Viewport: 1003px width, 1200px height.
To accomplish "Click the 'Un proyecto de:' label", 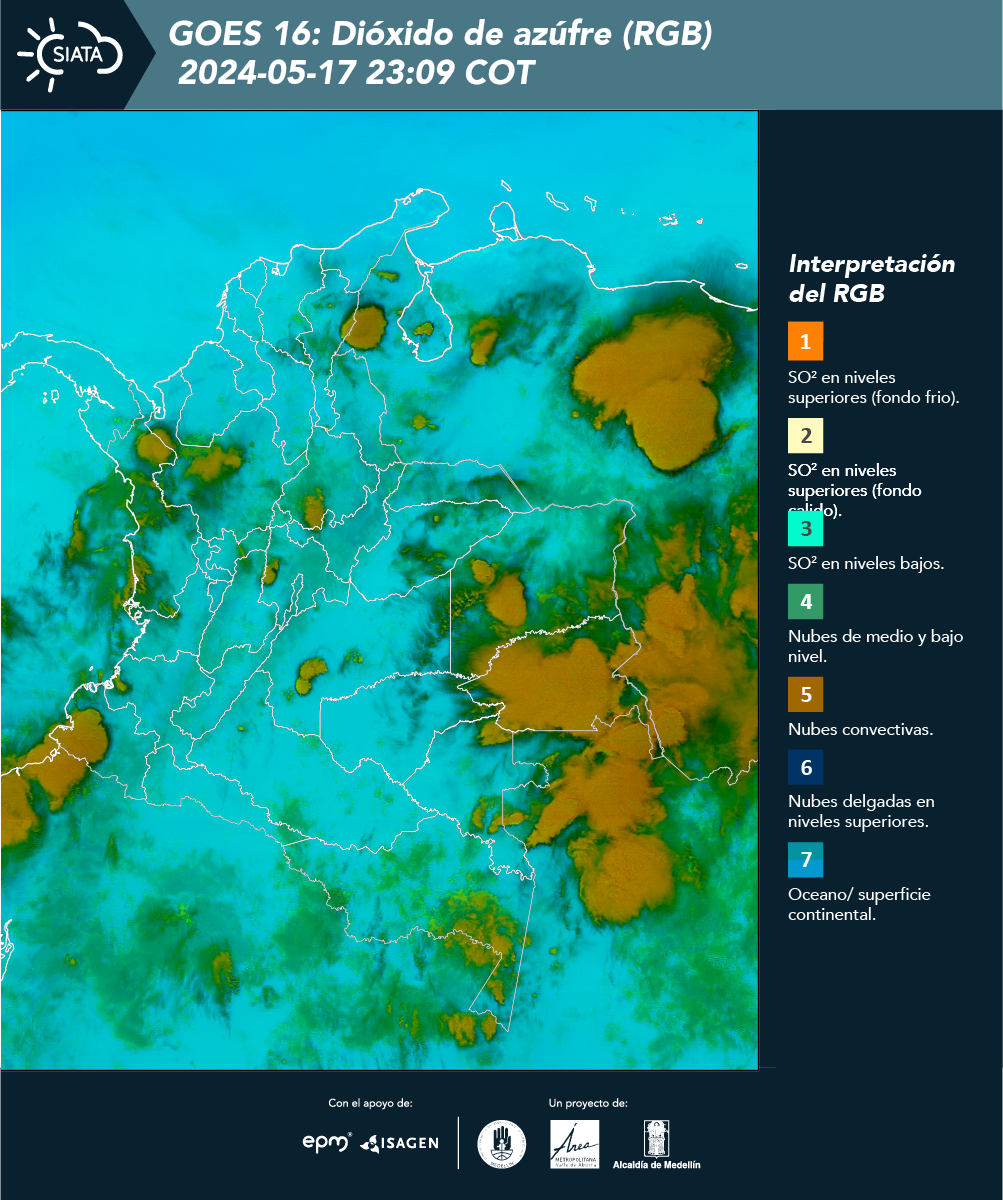I will click(588, 1103).
